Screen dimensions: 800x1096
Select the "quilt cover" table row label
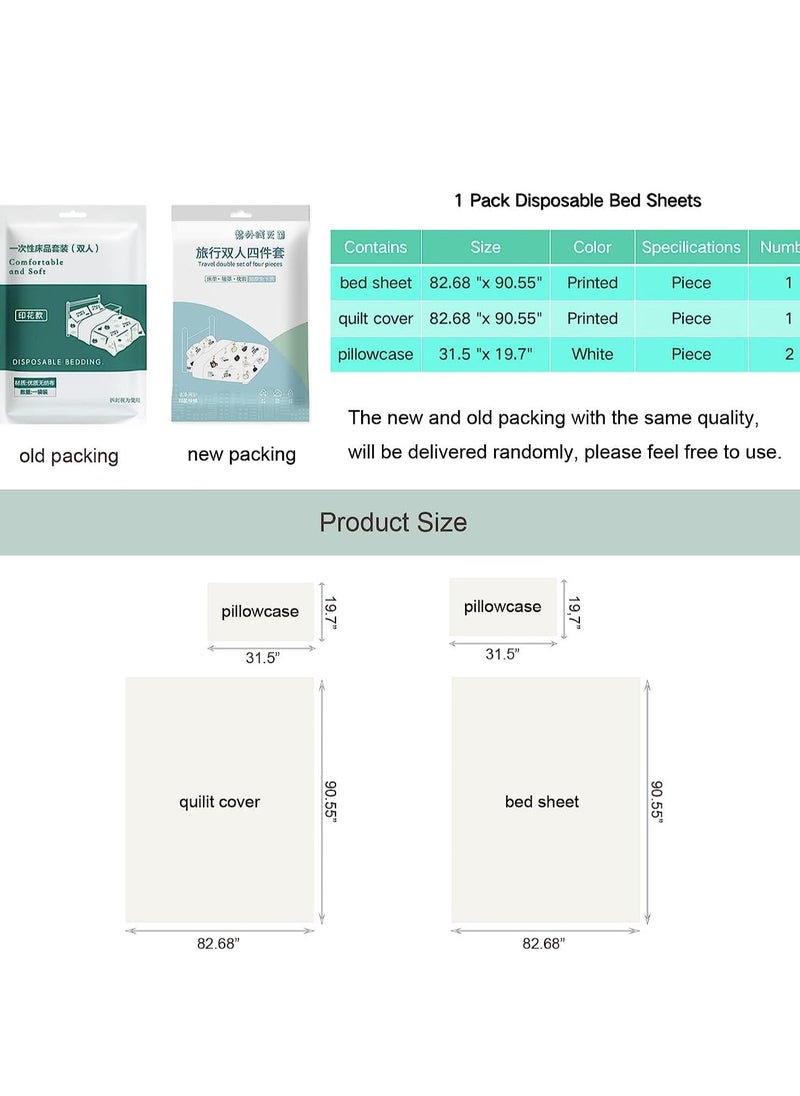pyautogui.click(x=376, y=319)
